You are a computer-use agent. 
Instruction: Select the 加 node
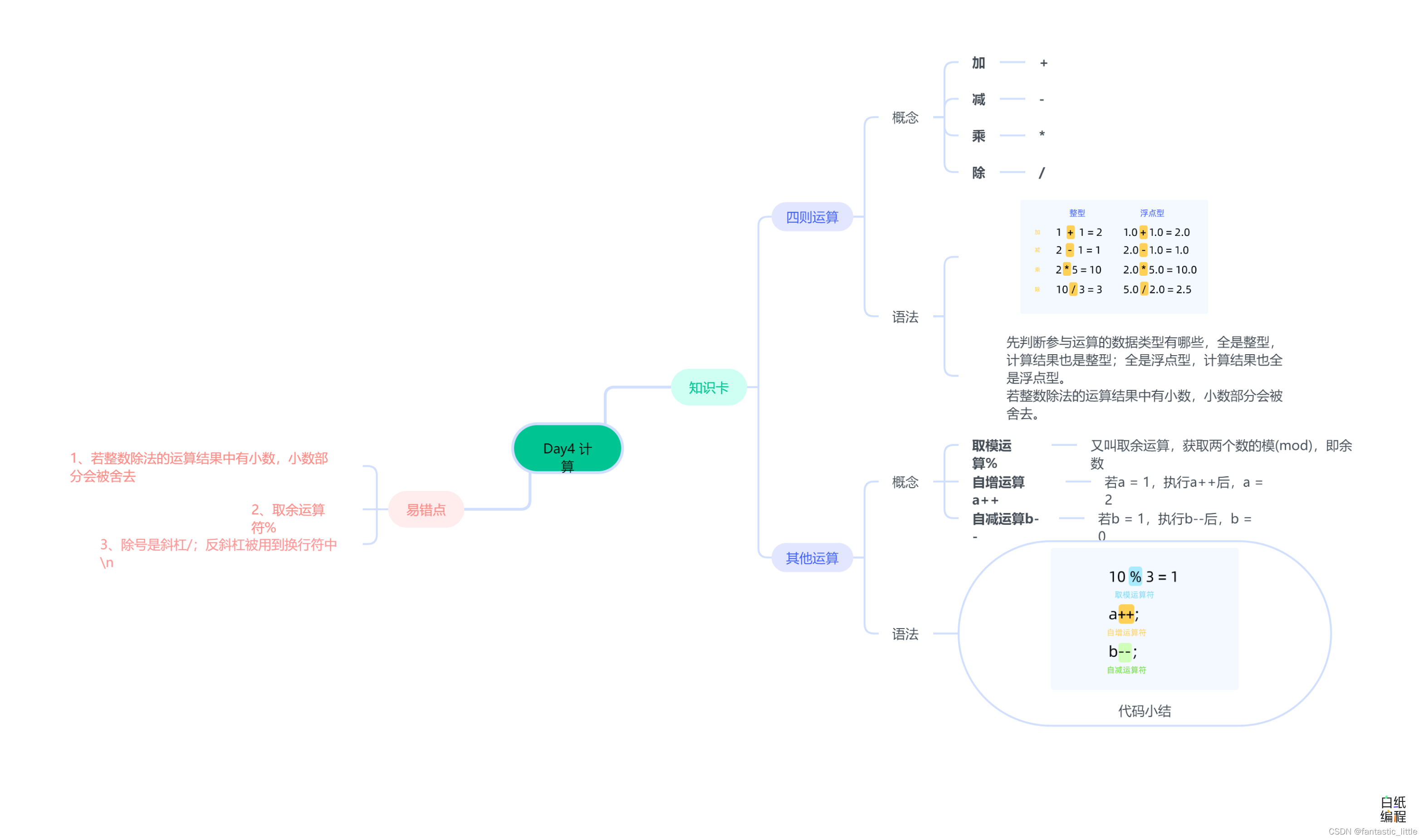click(979, 63)
